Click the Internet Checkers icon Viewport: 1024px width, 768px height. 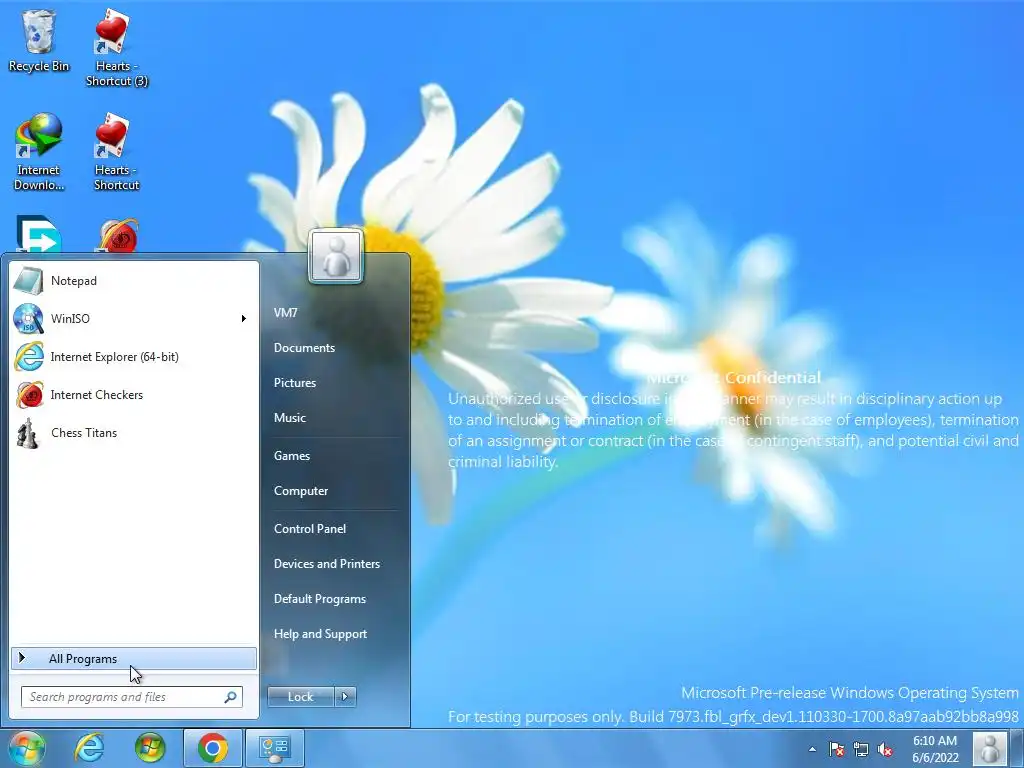point(28,394)
